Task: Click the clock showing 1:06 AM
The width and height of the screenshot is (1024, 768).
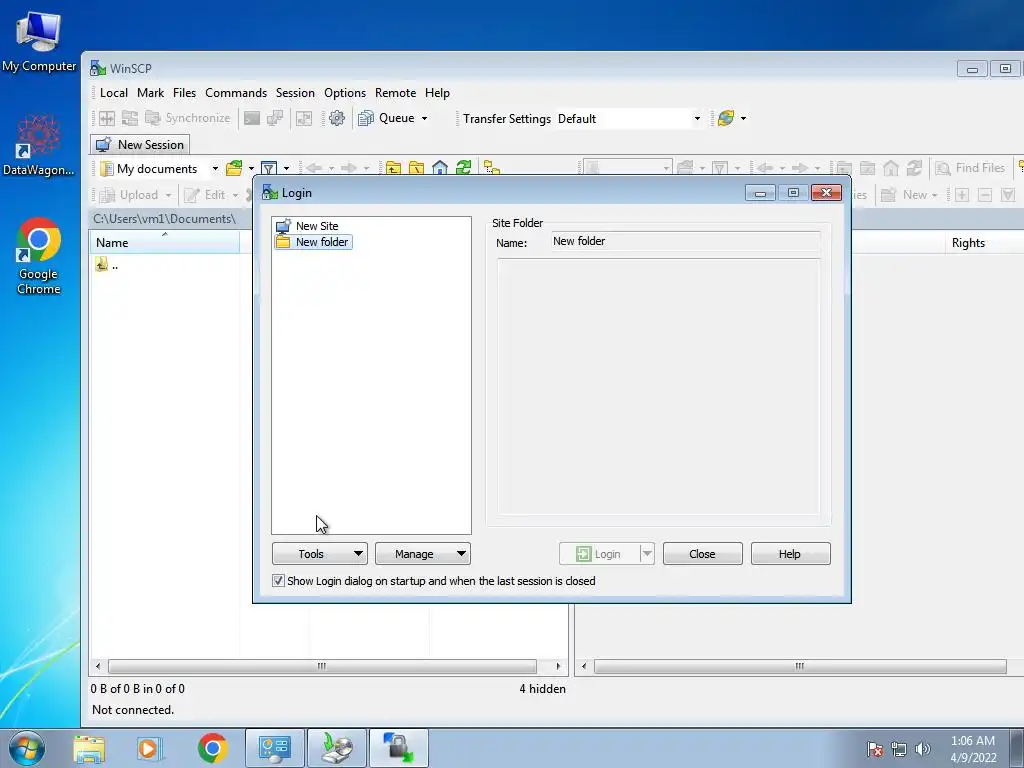Action: click(x=973, y=741)
